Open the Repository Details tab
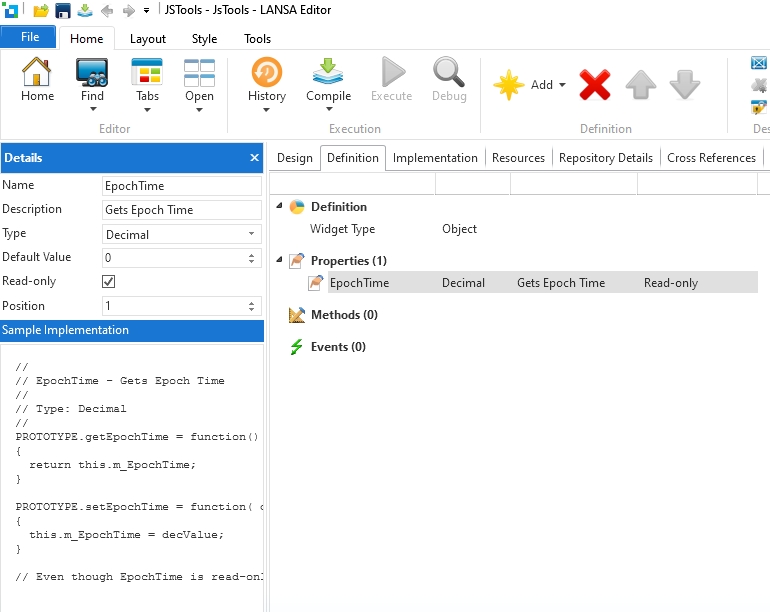 (x=605, y=158)
